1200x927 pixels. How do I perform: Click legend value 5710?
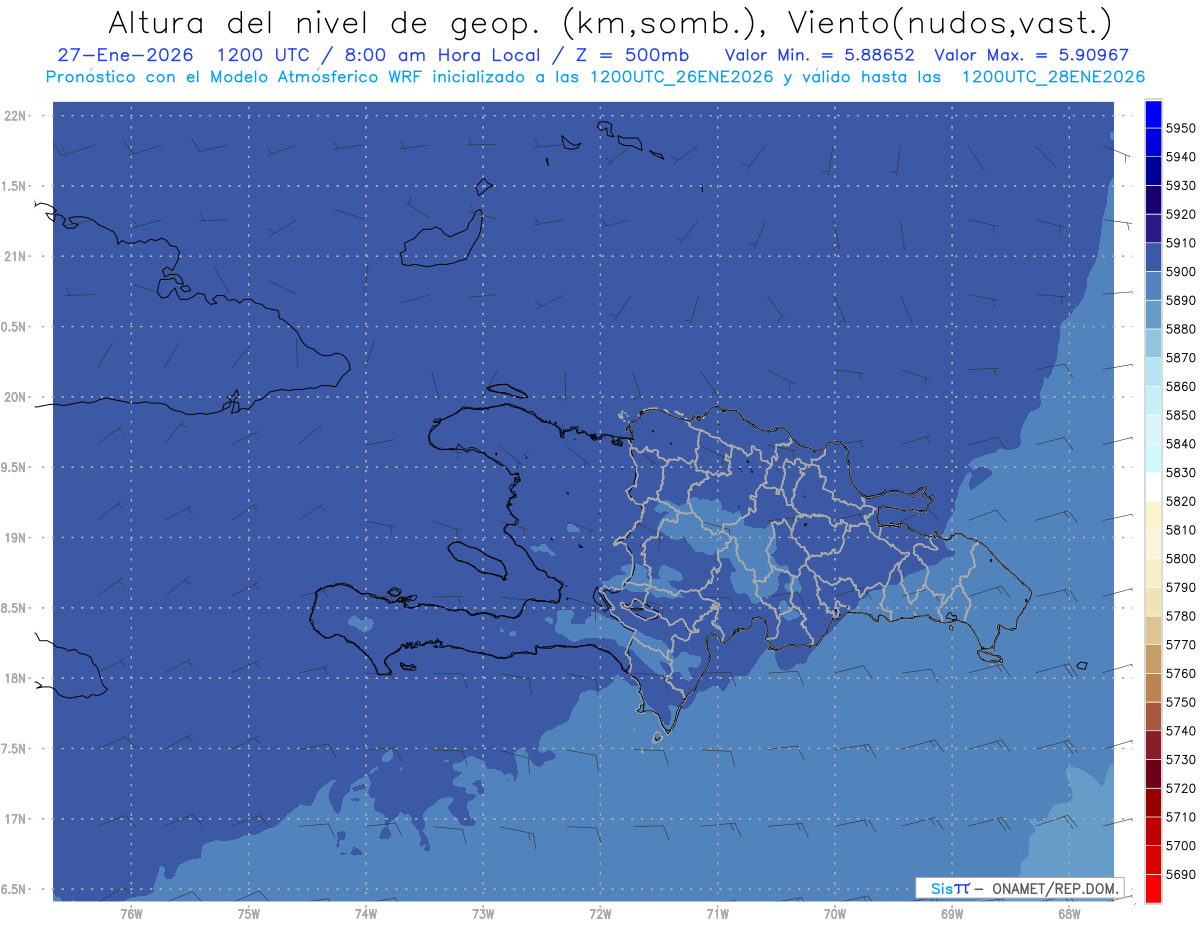click(x=1180, y=817)
